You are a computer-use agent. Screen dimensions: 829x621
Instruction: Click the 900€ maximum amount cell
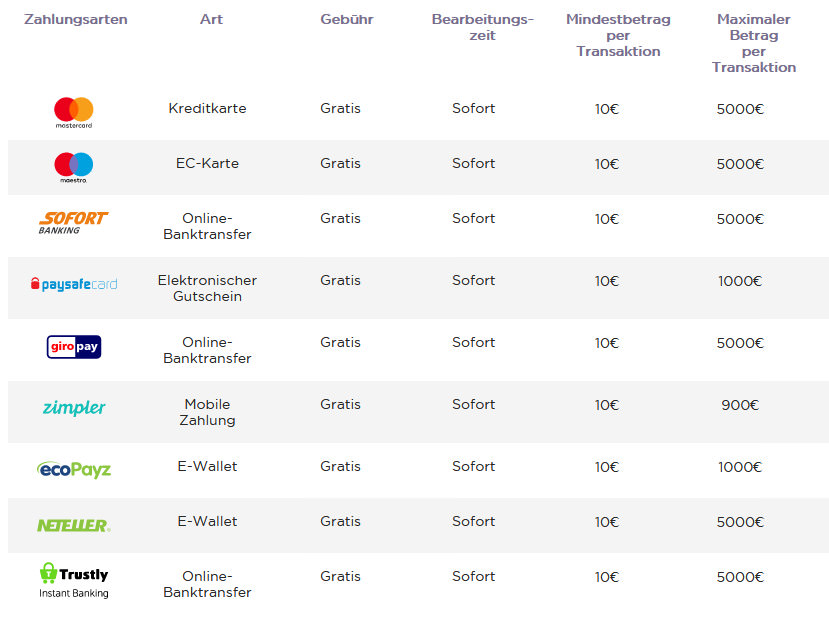[x=740, y=405]
